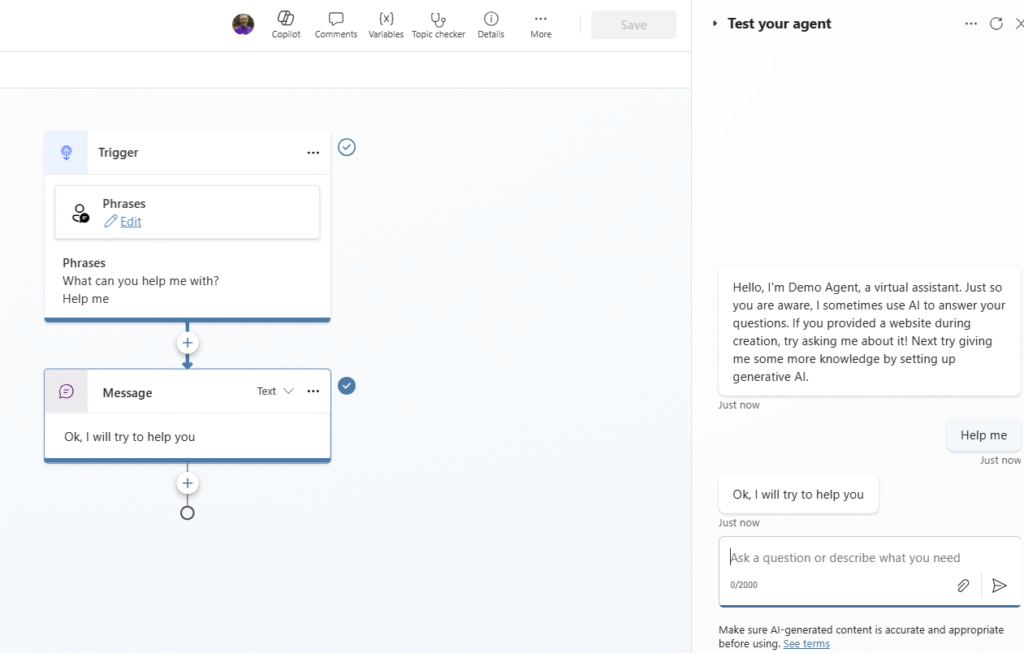The image size is (1024, 653).
Task: Click the Message node status checkmark
Action: click(347, 386)
